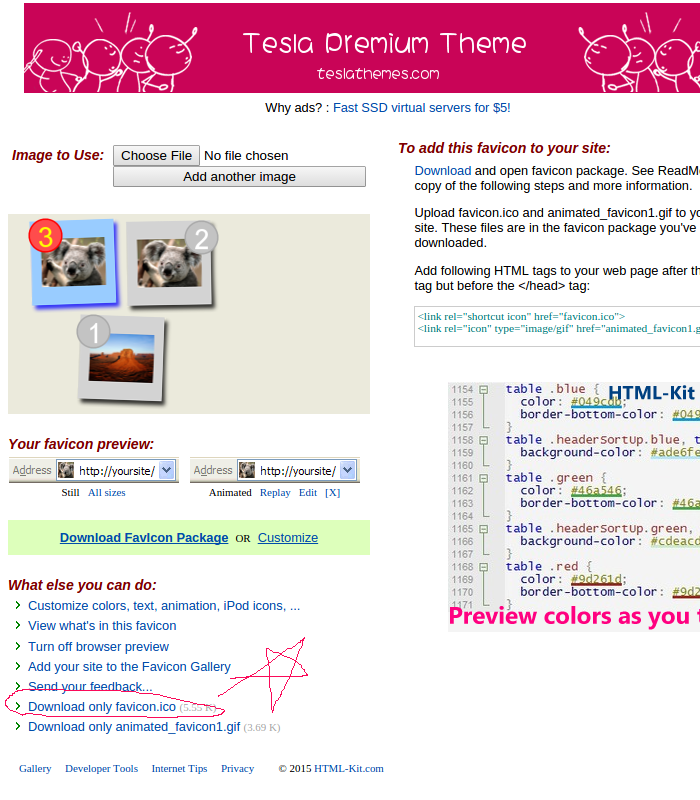This screenshot has width=700, height=800.
Task: Click the Tesla Premium Theme banner
Action: [362, 48]
